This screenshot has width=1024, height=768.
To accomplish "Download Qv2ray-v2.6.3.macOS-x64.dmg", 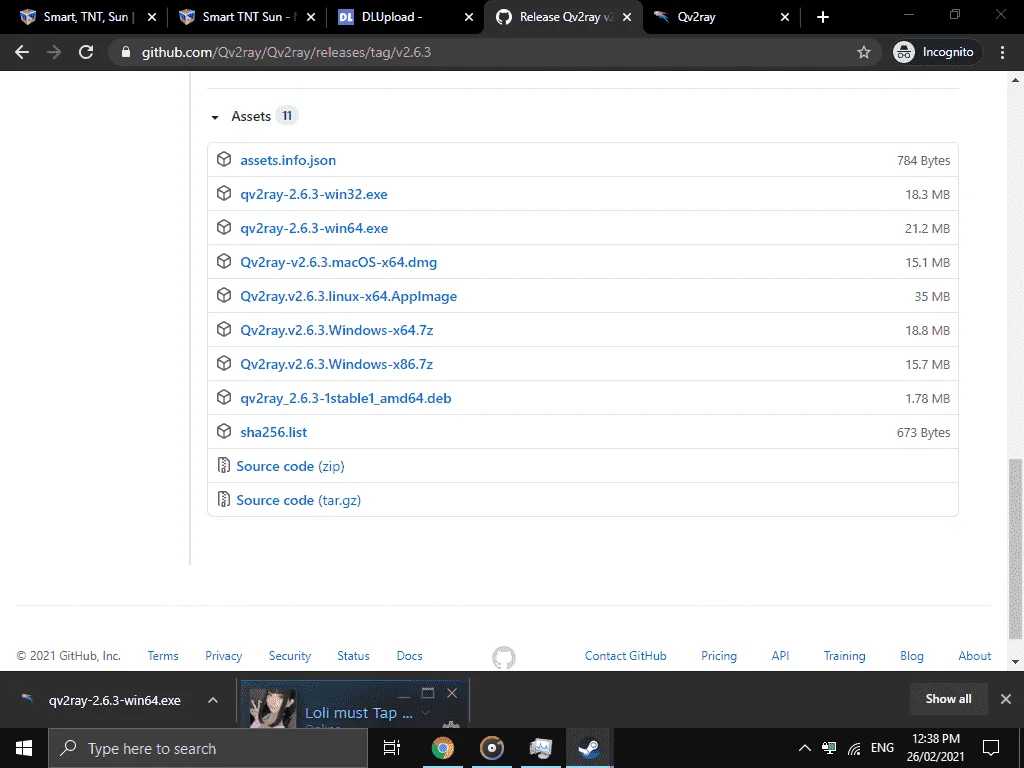I will pos(338,262).
